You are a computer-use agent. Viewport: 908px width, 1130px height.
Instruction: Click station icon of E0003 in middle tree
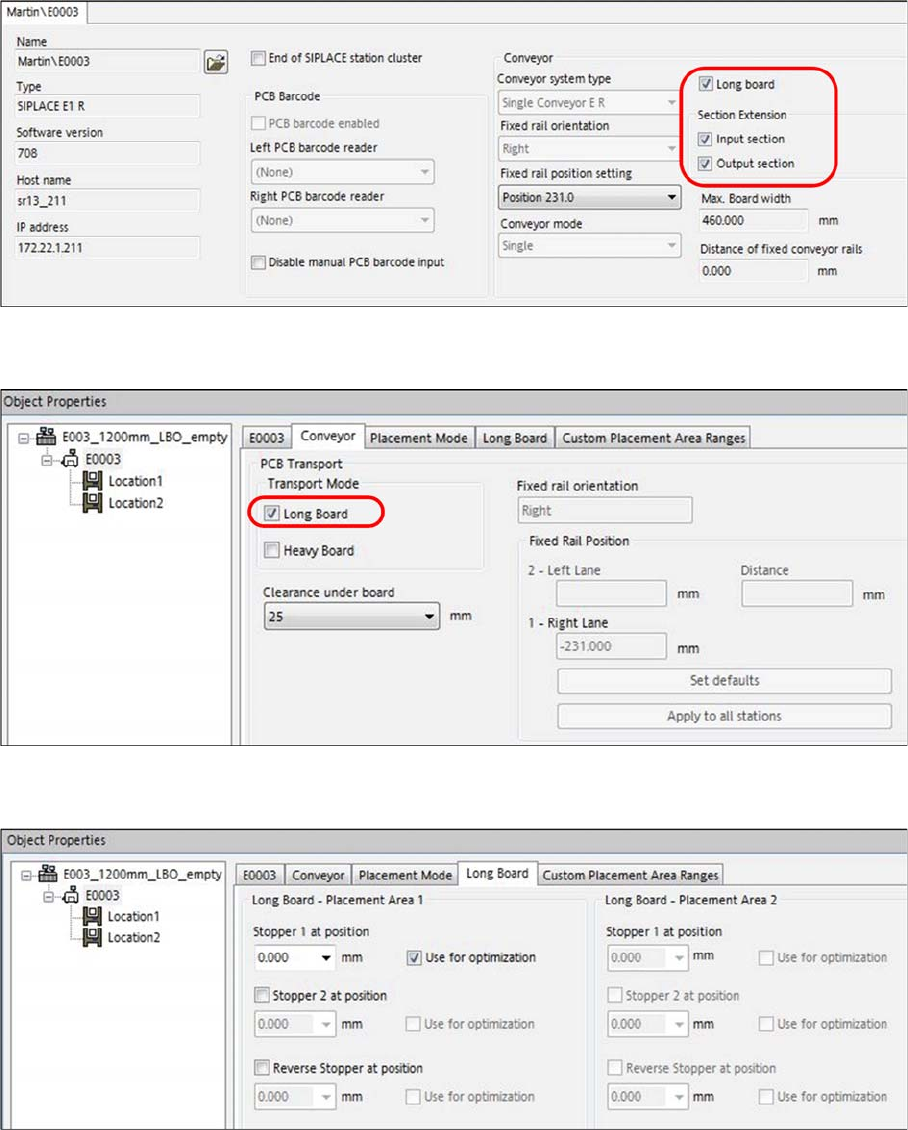(x=71, y=458)
